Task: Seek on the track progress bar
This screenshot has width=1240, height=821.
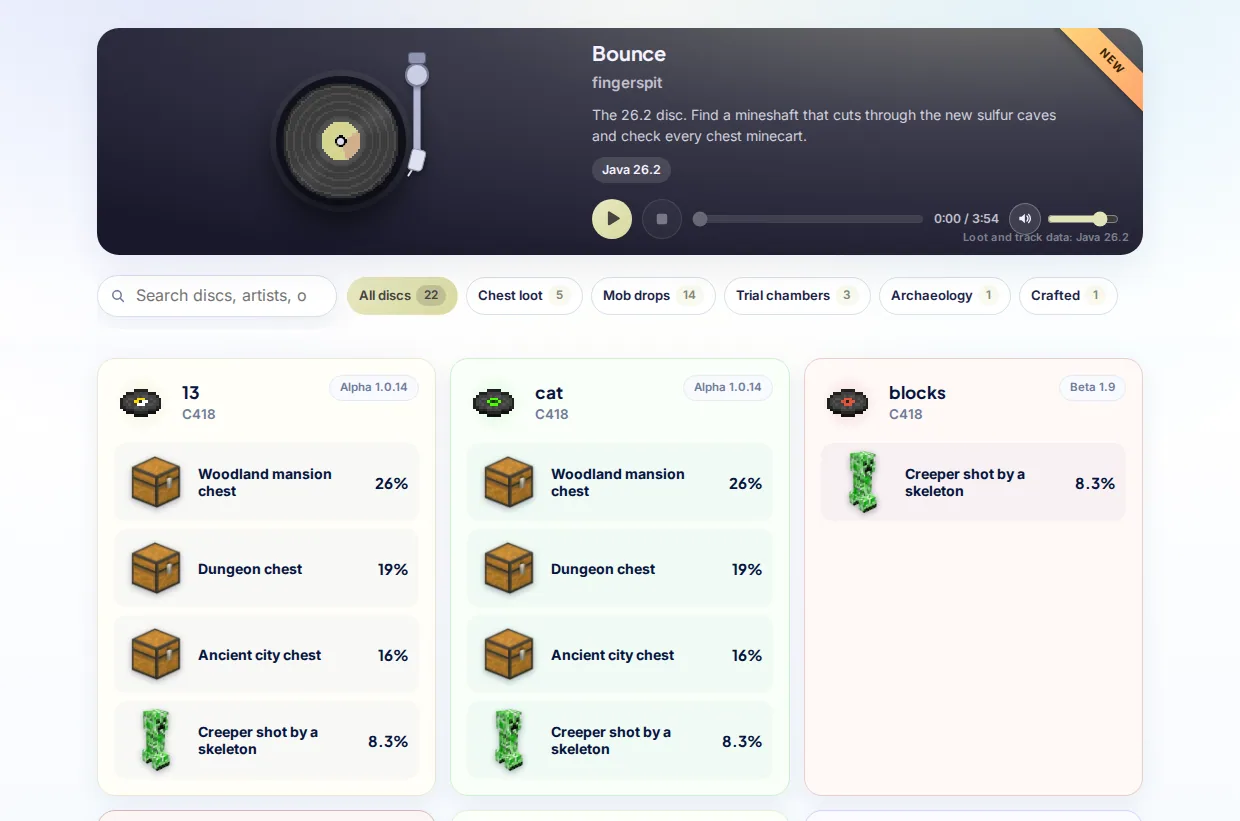Action: pyautogui.click(x=808, y=219)
